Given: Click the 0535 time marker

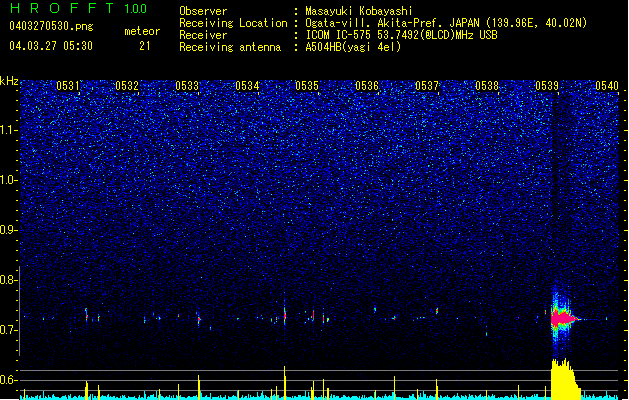Looking at the screenshot, I should coord(307,85).
